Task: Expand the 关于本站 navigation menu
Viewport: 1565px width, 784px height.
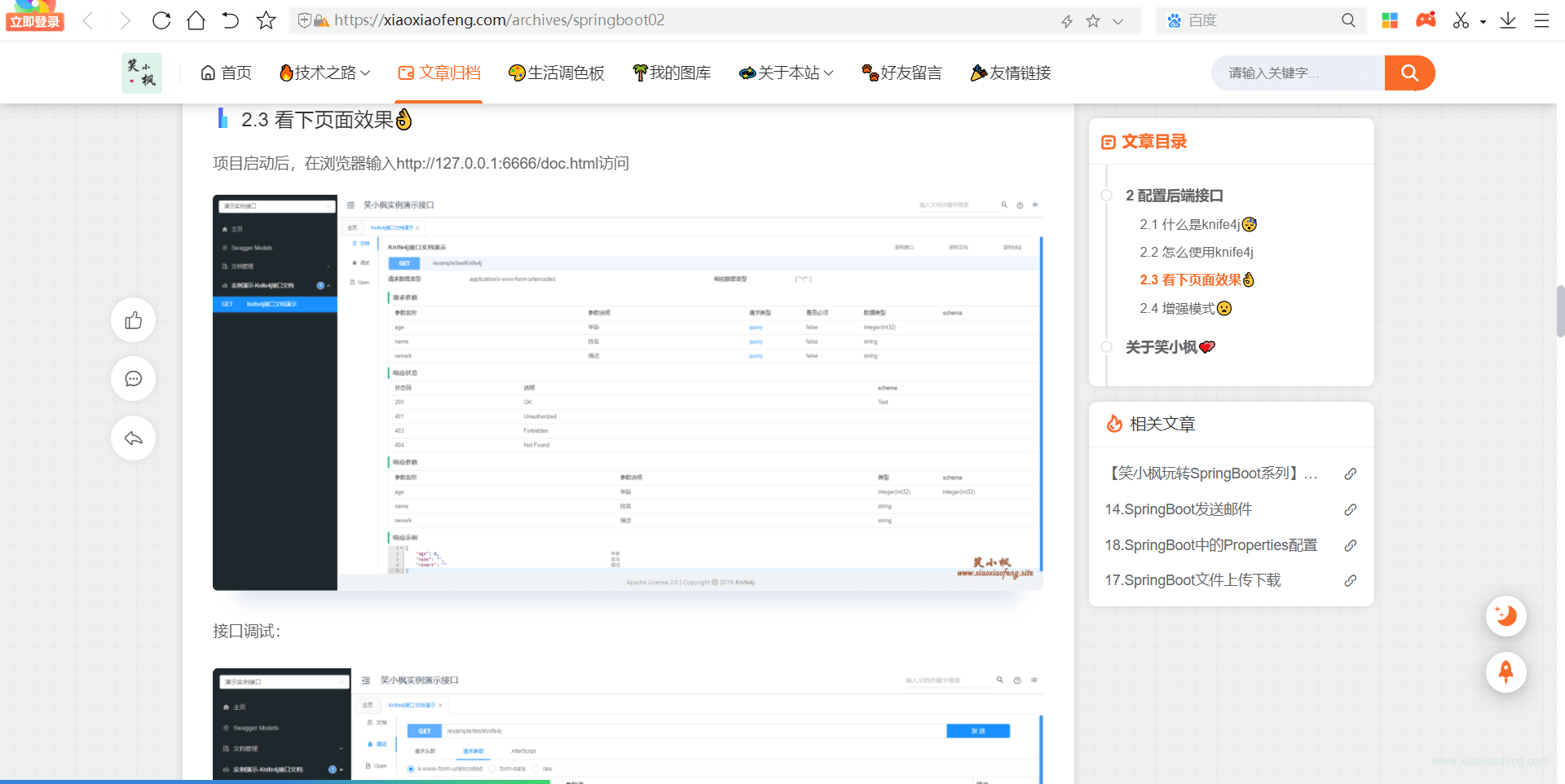Action: point(786,73)
